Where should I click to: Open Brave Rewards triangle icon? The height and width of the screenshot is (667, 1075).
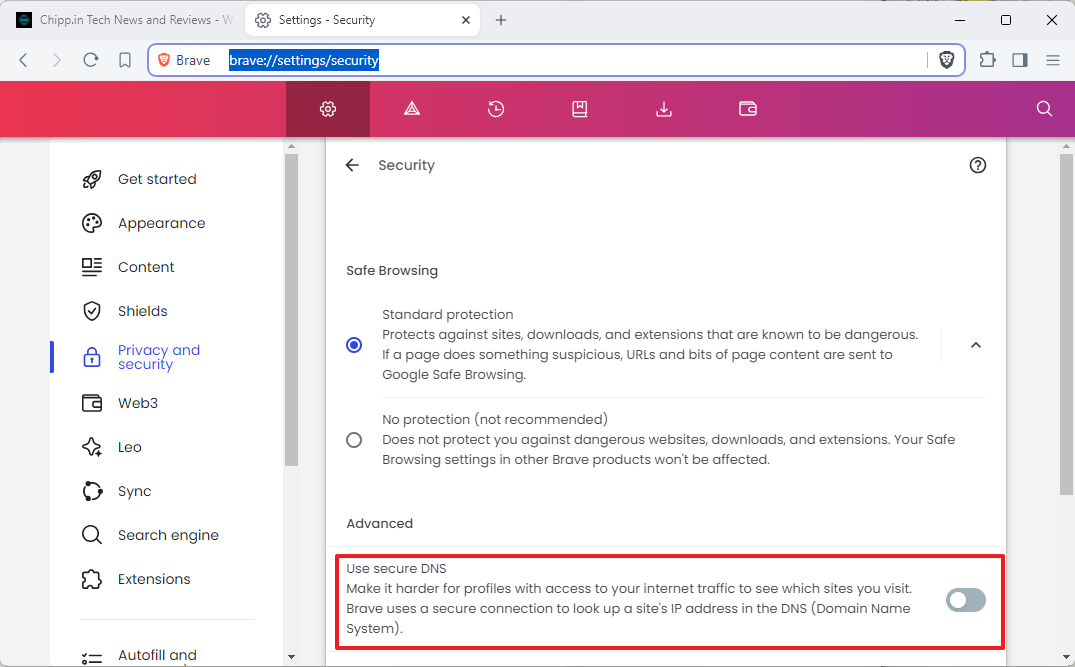click(411, 109)
